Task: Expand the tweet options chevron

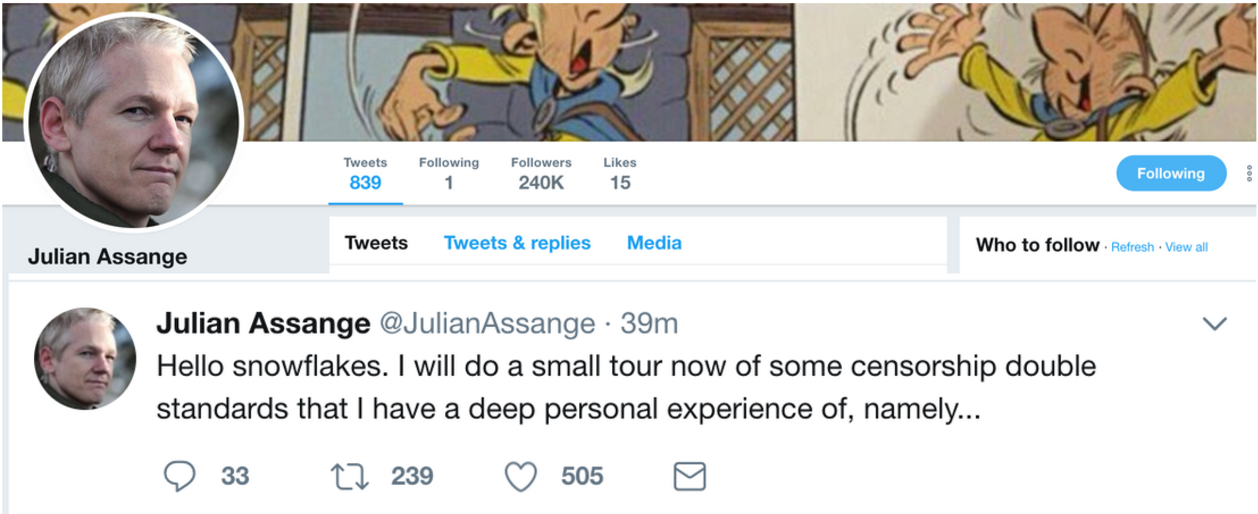Action: click(1214, 324)
